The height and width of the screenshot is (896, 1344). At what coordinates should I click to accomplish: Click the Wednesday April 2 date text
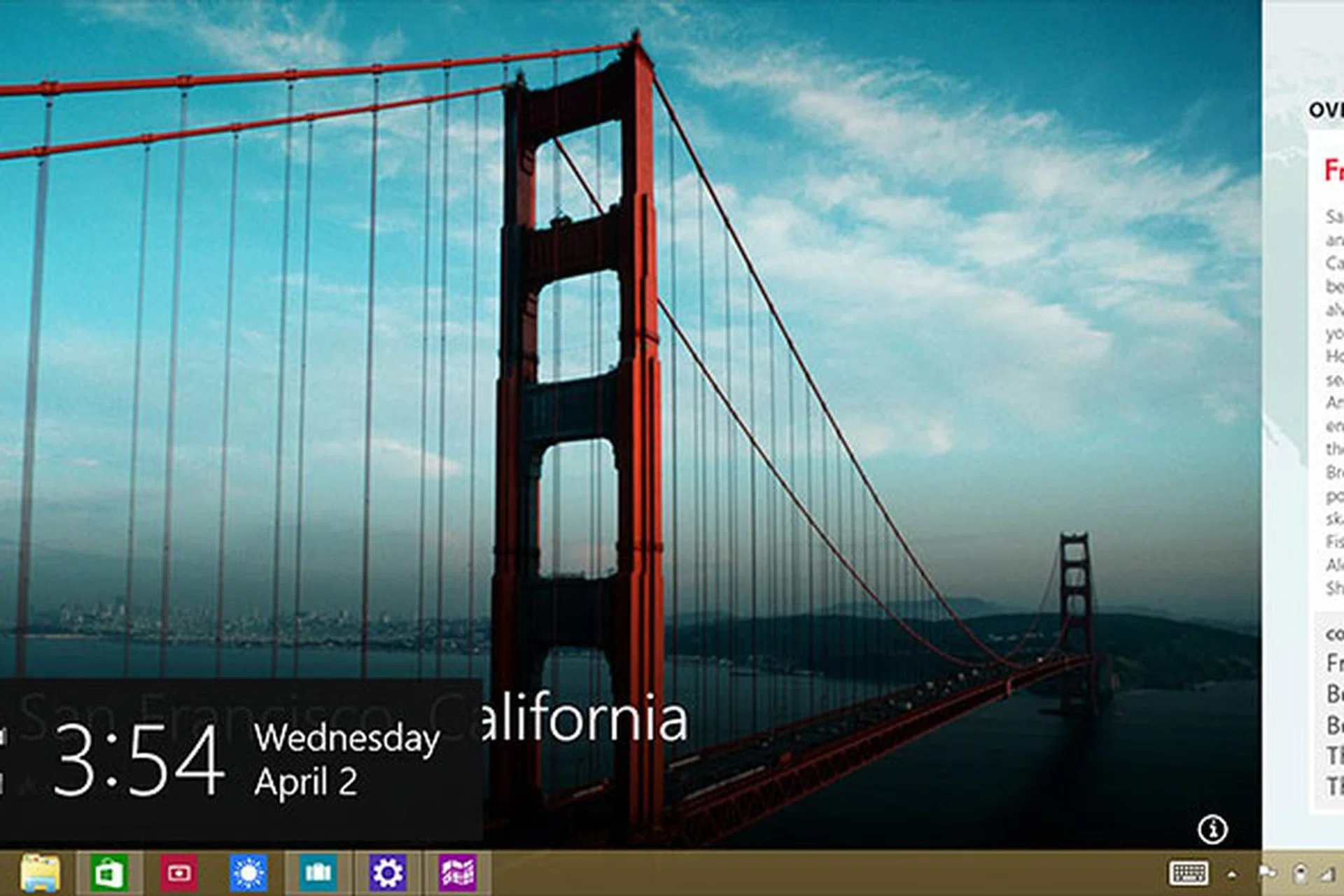pos(346,759)
